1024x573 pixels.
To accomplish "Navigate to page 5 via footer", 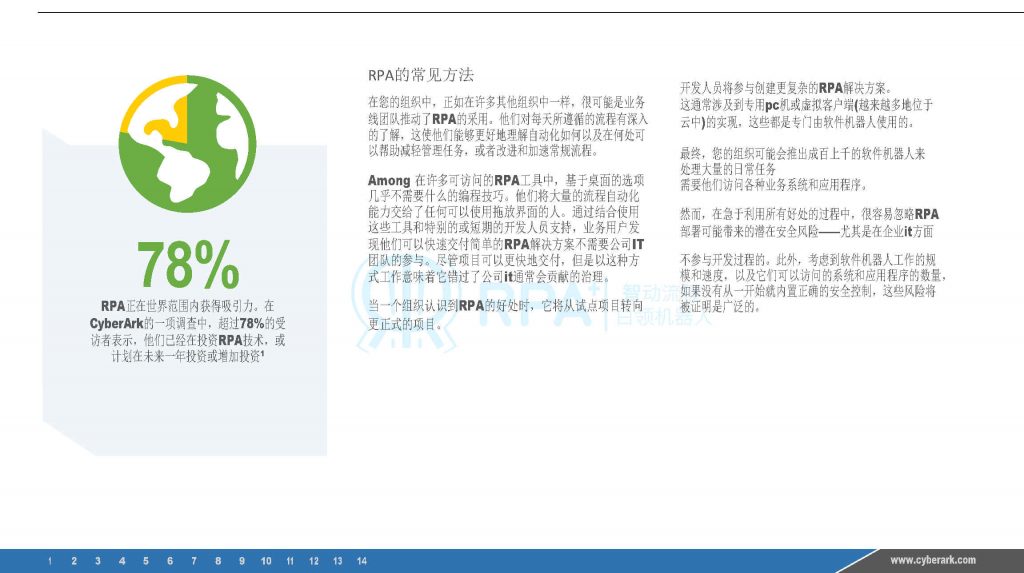I will click(146, 561).
